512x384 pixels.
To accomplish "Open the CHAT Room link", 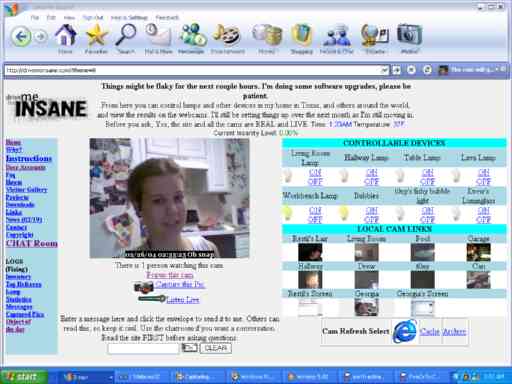I will pyautogui.click(x=32, y=243).
